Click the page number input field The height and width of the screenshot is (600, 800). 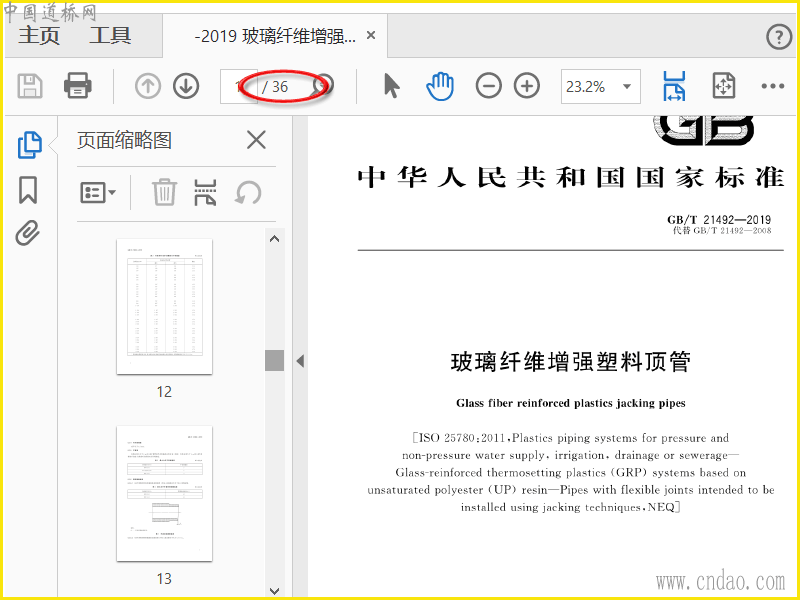[239, 87]
